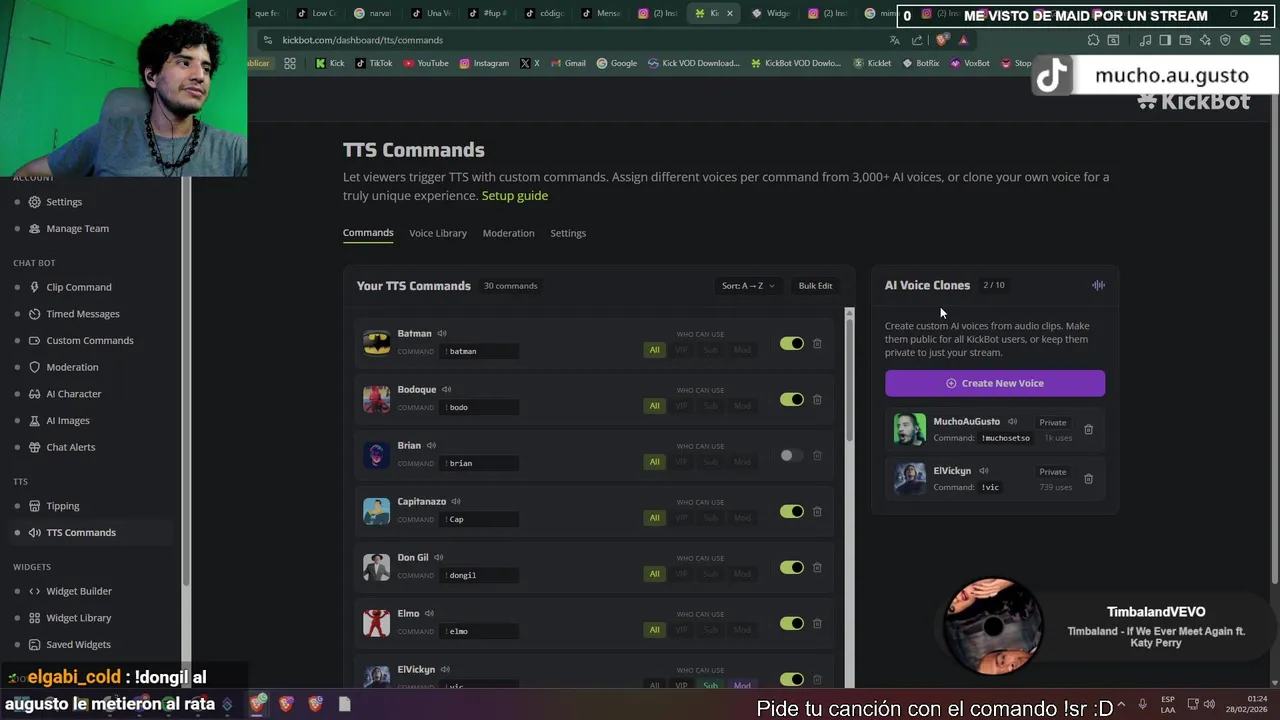Edit the !dongil command field

[x=479, y=575]
